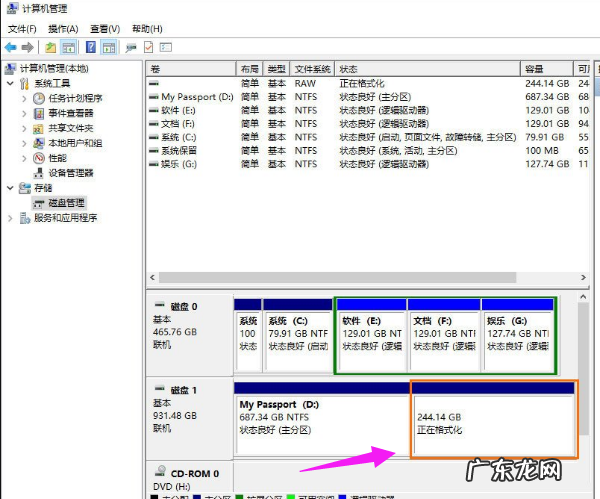600x499 pixels.
Task: Select 设备管理器 in the tree
Action: coord(71,173)
